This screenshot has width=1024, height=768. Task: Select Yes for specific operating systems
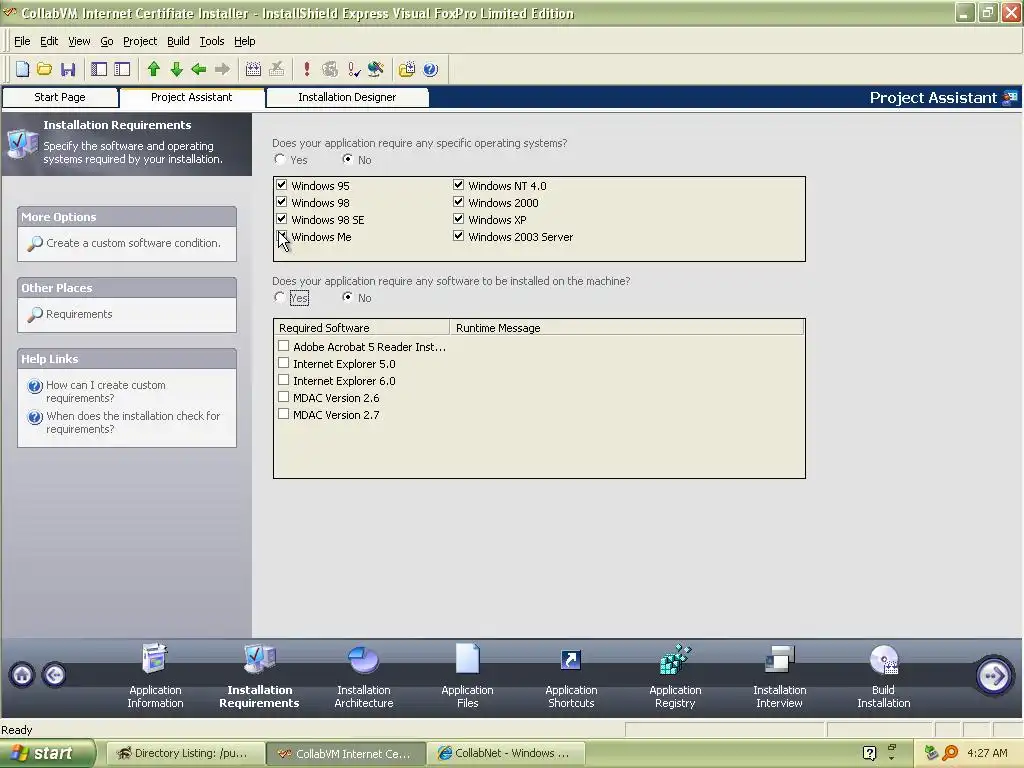pos(280,159)
